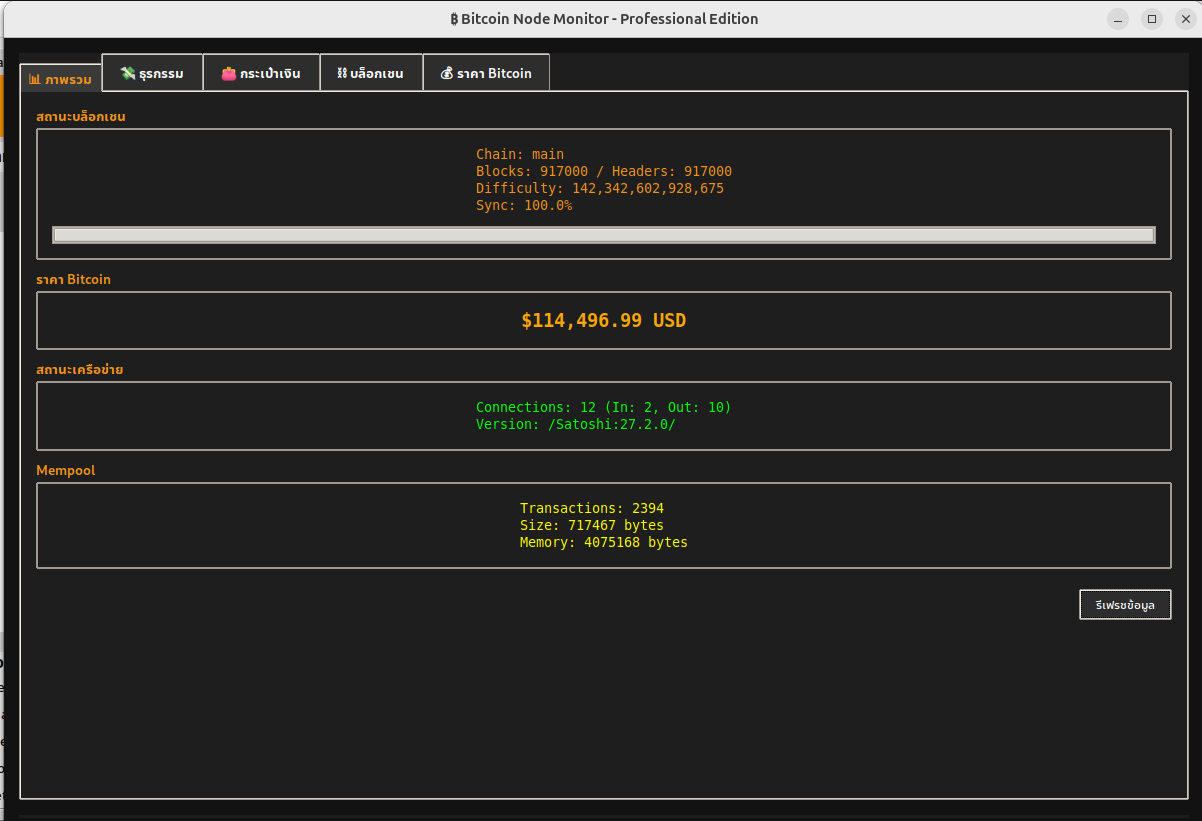
Task: Click the bar chart icon on ภาพรวม tab
Action: tap(34, 79)
